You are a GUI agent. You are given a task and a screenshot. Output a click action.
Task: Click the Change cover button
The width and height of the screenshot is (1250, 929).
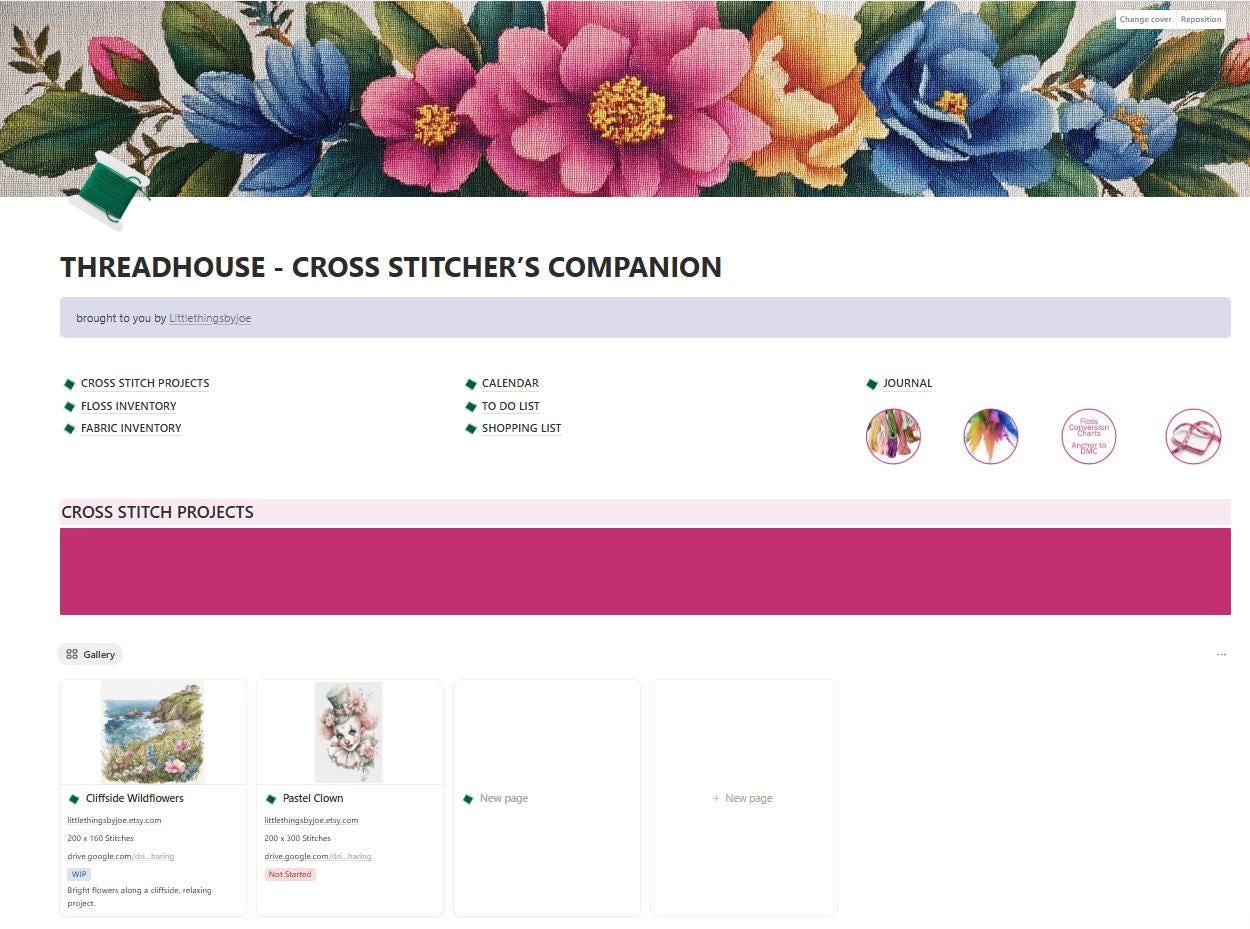click(1145, 19)
